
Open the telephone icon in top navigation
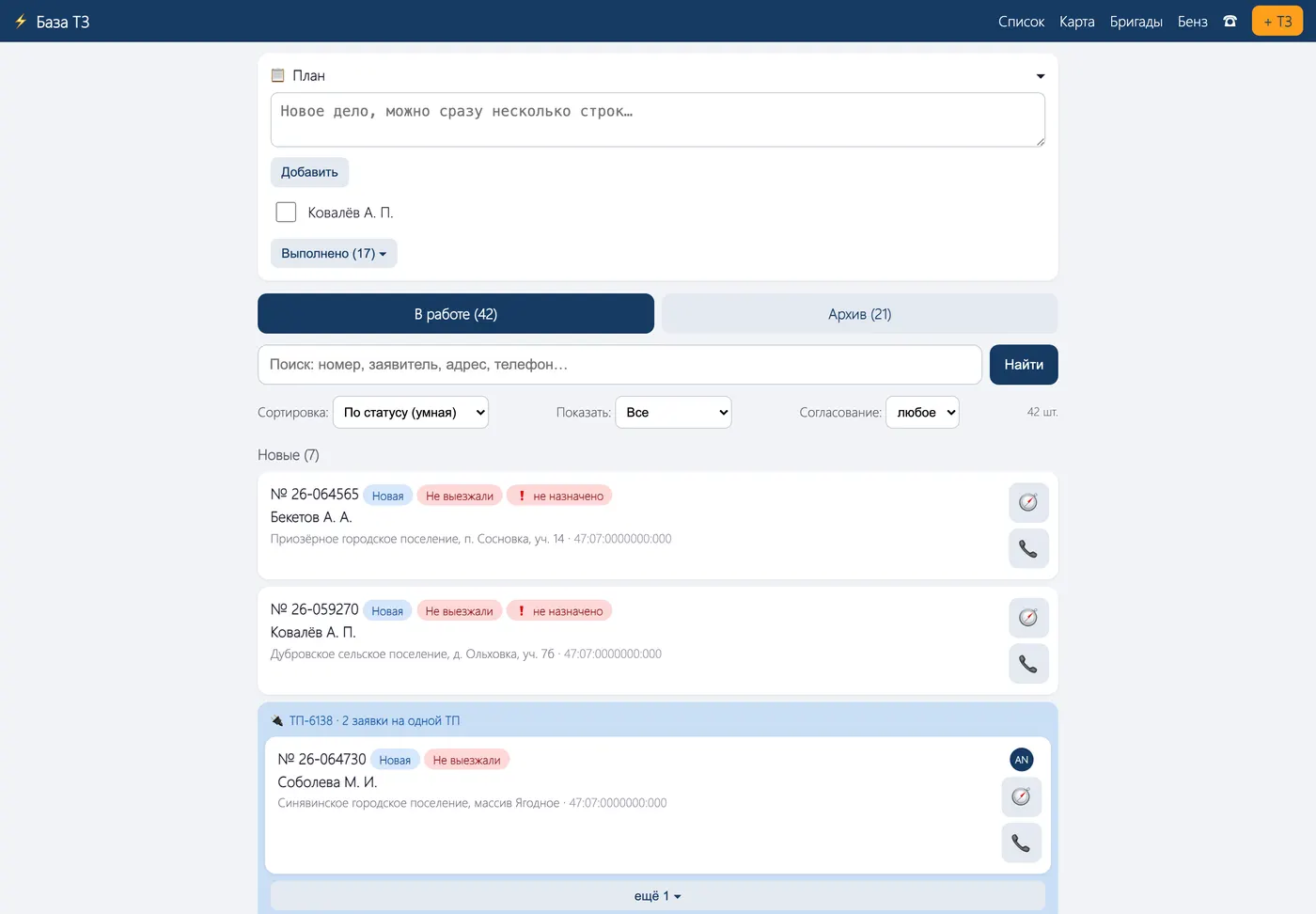(x=1230, y=21)
